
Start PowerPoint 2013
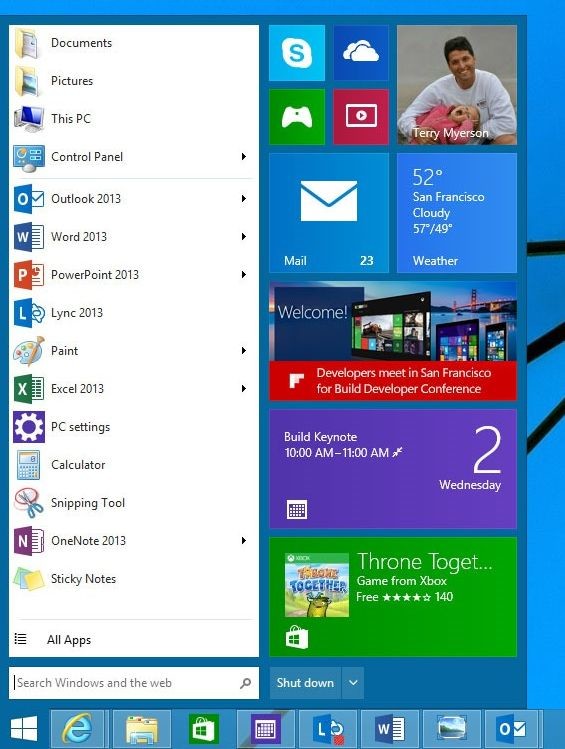[x=133, y=275]
